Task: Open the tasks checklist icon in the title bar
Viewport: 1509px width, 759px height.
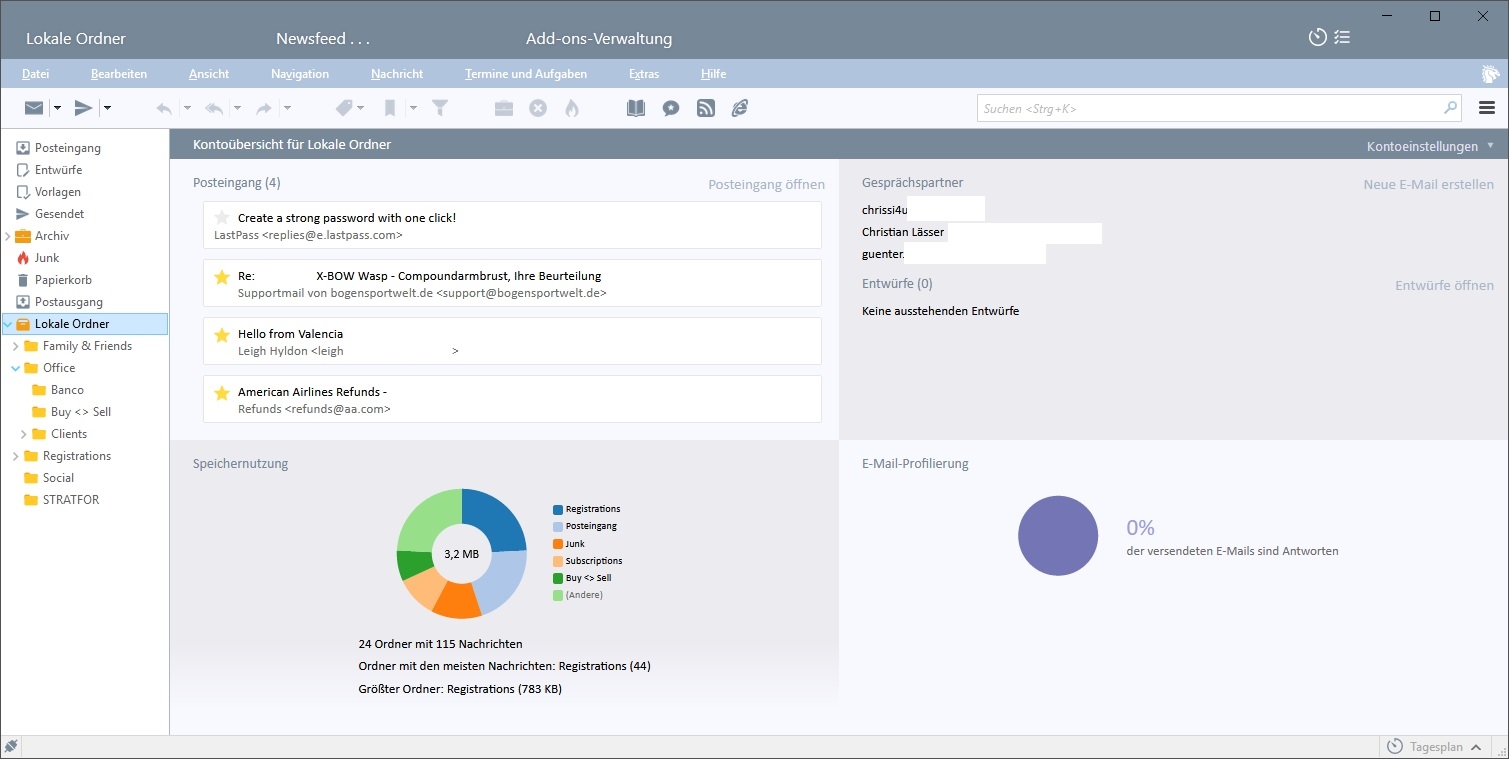Action: point(1342,38)
